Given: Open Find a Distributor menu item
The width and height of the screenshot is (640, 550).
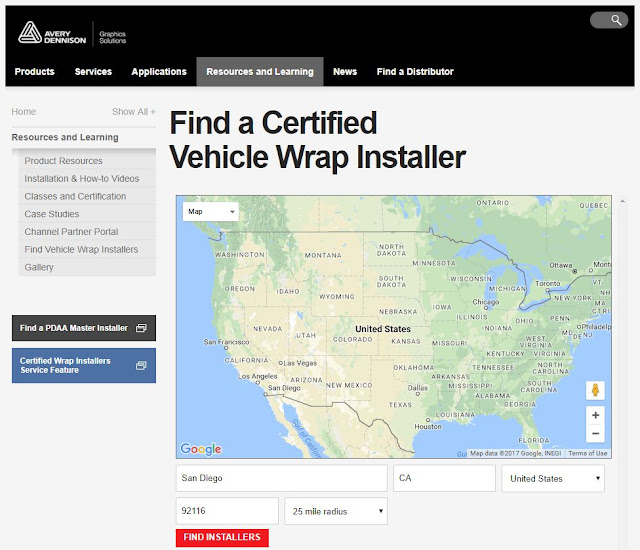Looking at the screenshot, I should [x=415, y=72].
